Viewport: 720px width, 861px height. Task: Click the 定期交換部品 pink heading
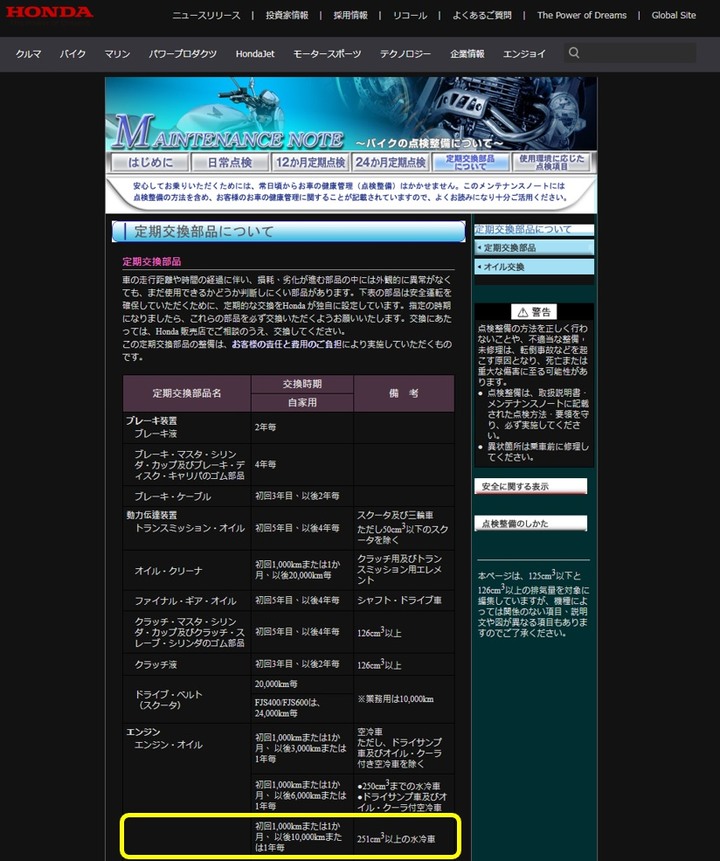click(152, 261)
